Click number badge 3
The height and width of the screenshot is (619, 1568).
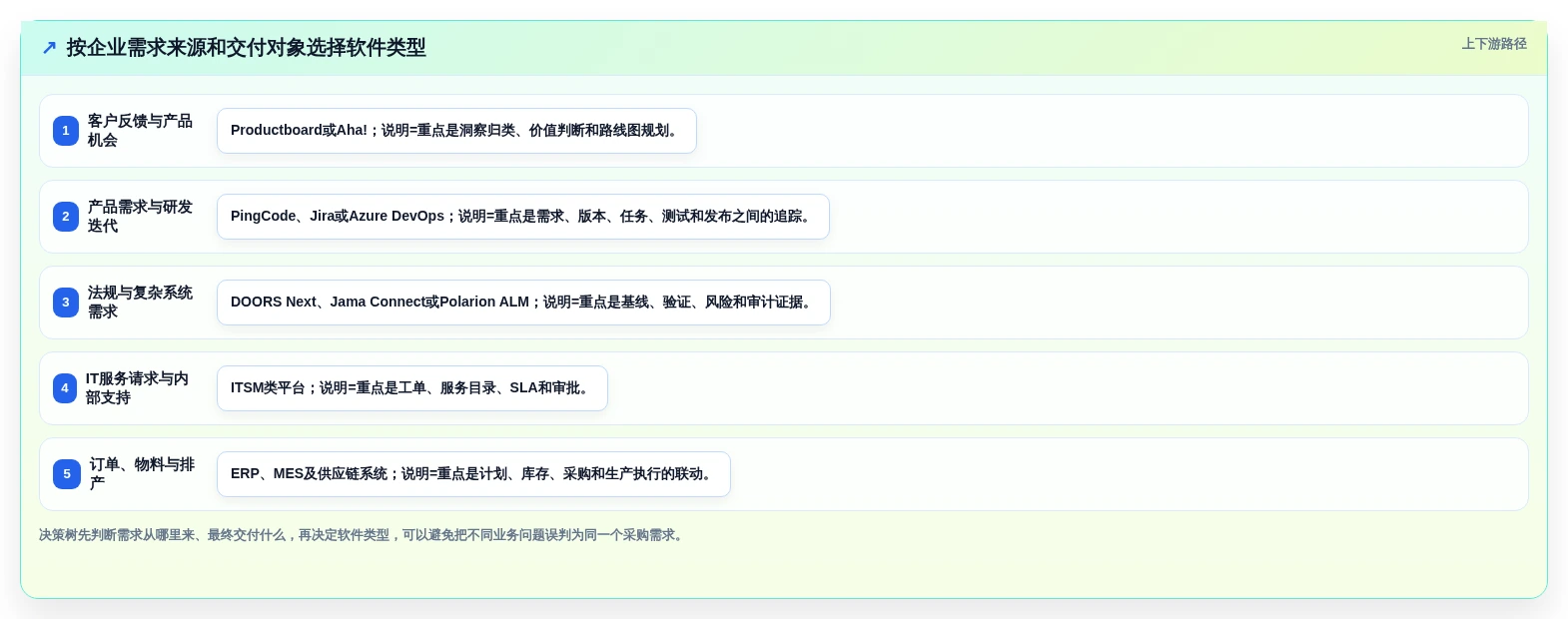coord(66,303)
